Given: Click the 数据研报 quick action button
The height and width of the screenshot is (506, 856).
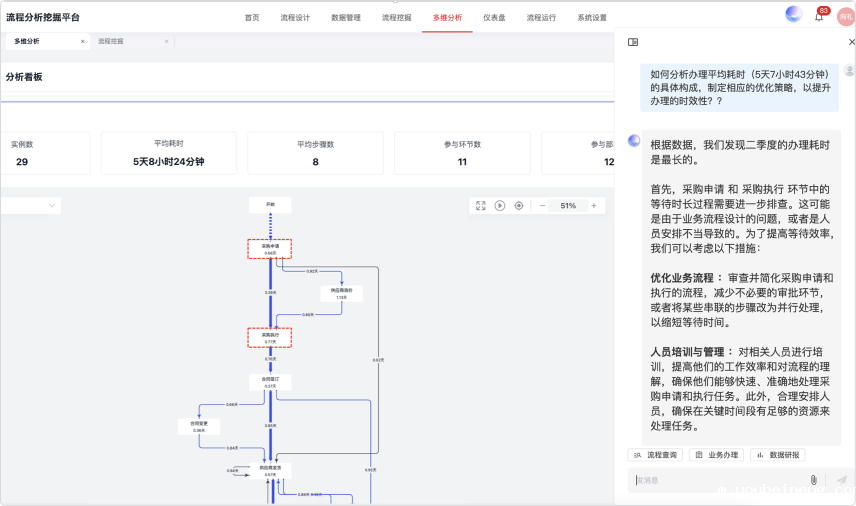Looking at the screenshot, I should [x=777, y=454].
